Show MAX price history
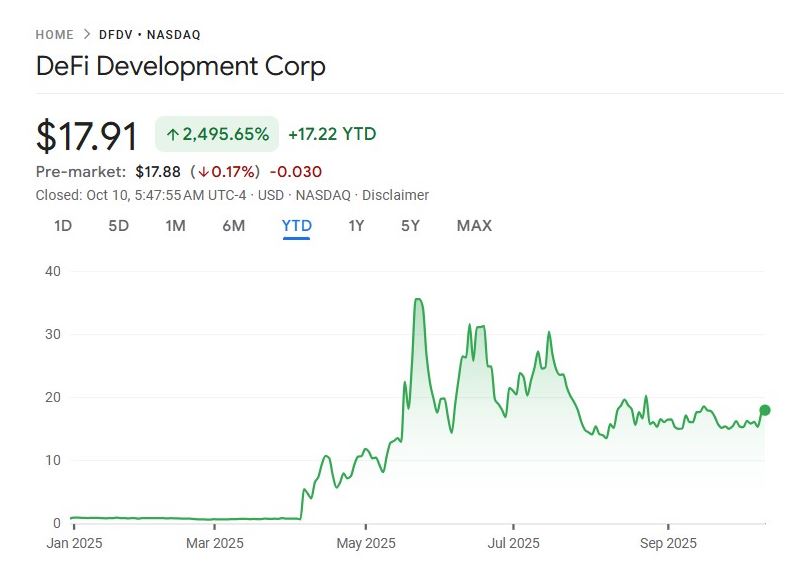This screenshot has height=574, width=803. point(474,226)
